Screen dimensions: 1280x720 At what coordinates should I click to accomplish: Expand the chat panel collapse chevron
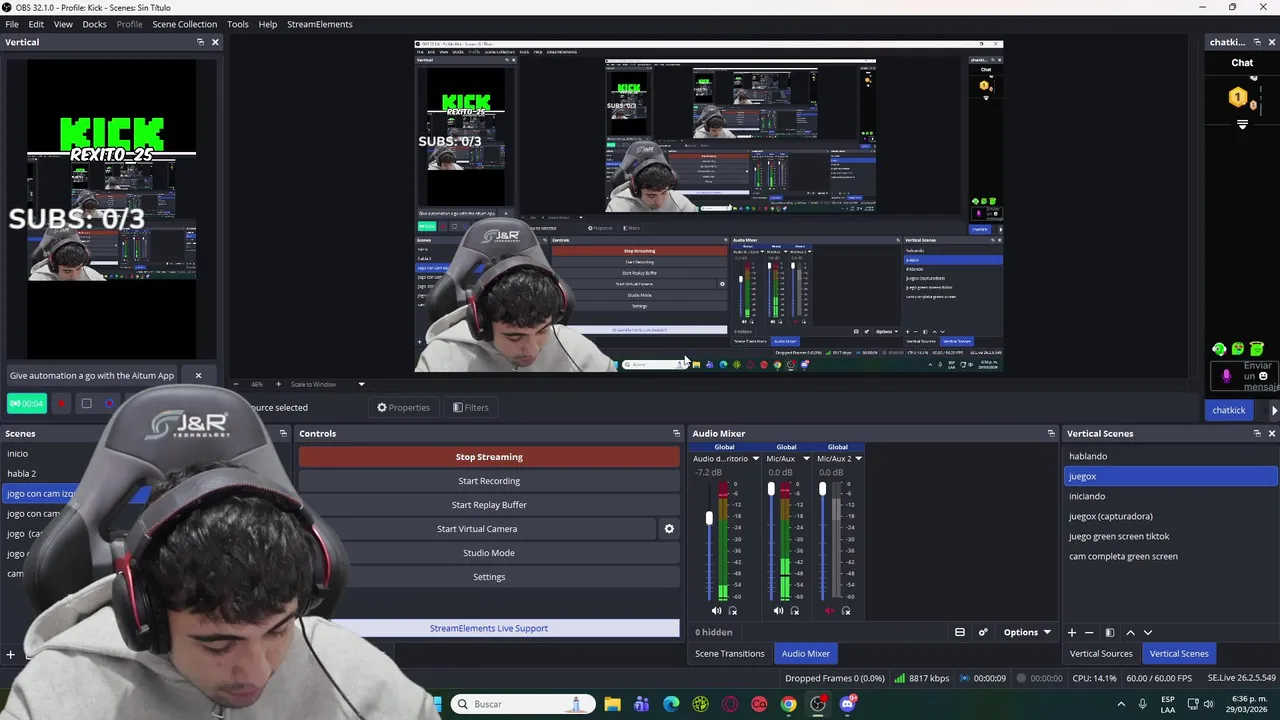[1242, 125]
